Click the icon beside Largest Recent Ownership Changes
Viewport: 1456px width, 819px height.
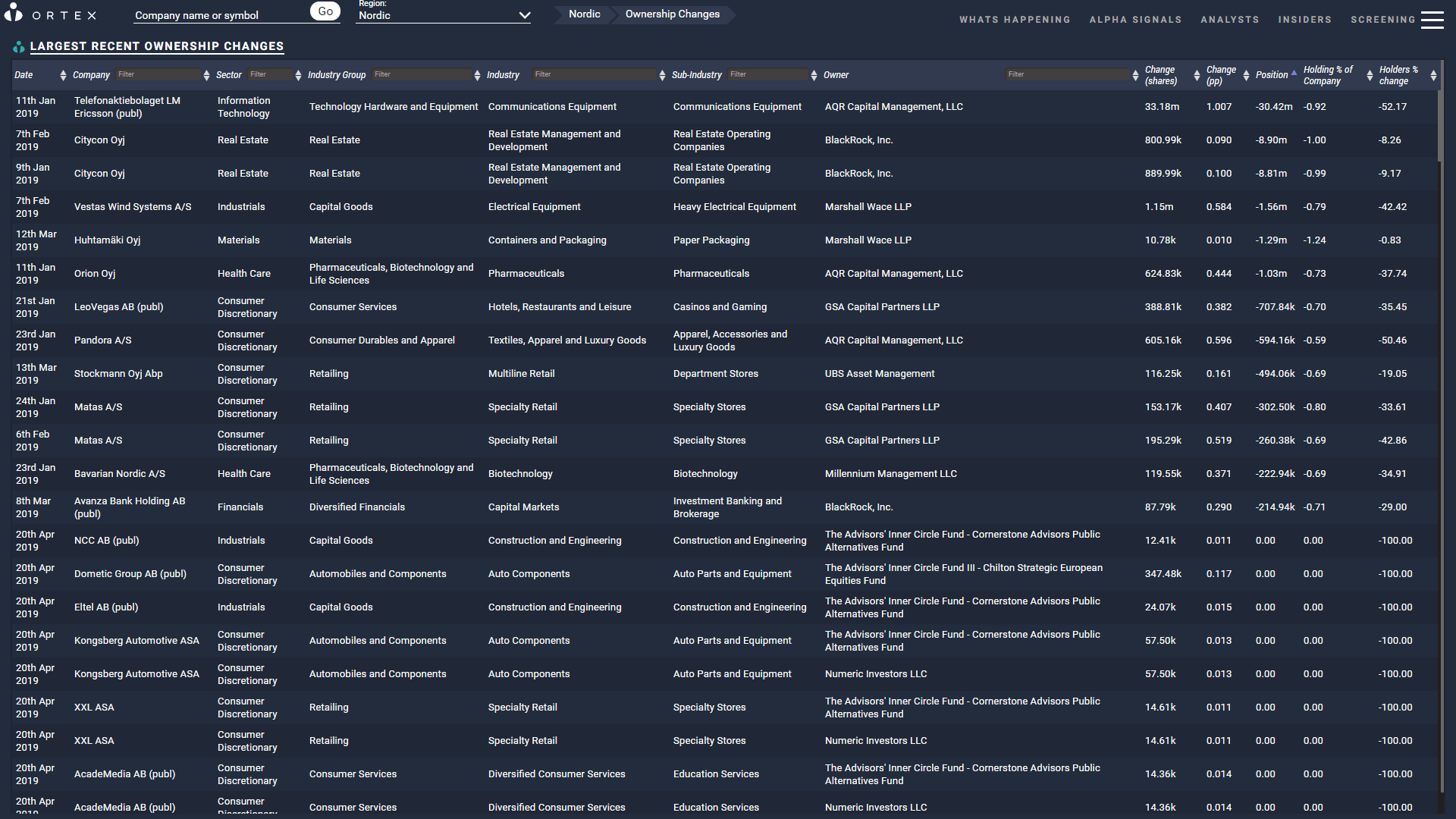pos(18,46)
